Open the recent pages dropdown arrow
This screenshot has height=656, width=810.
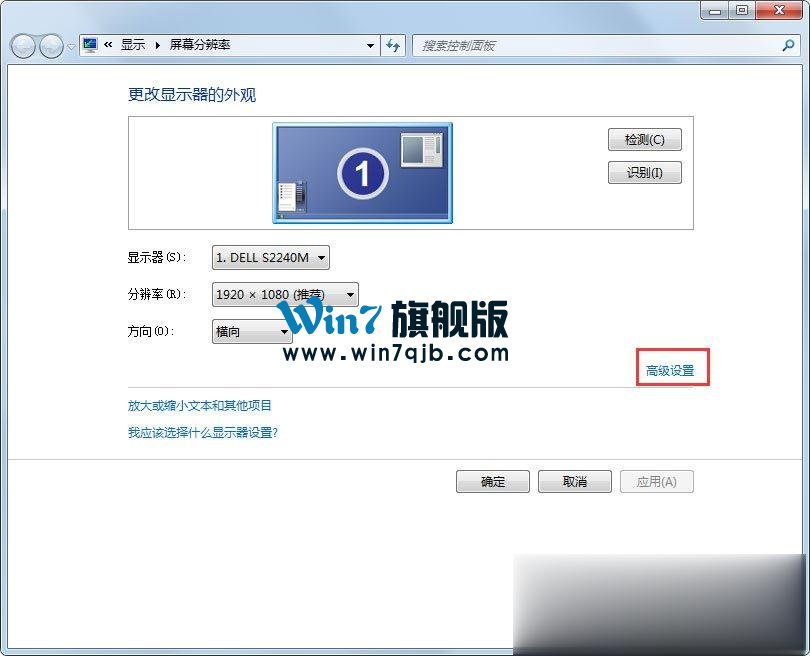click(x=71, y=47)
